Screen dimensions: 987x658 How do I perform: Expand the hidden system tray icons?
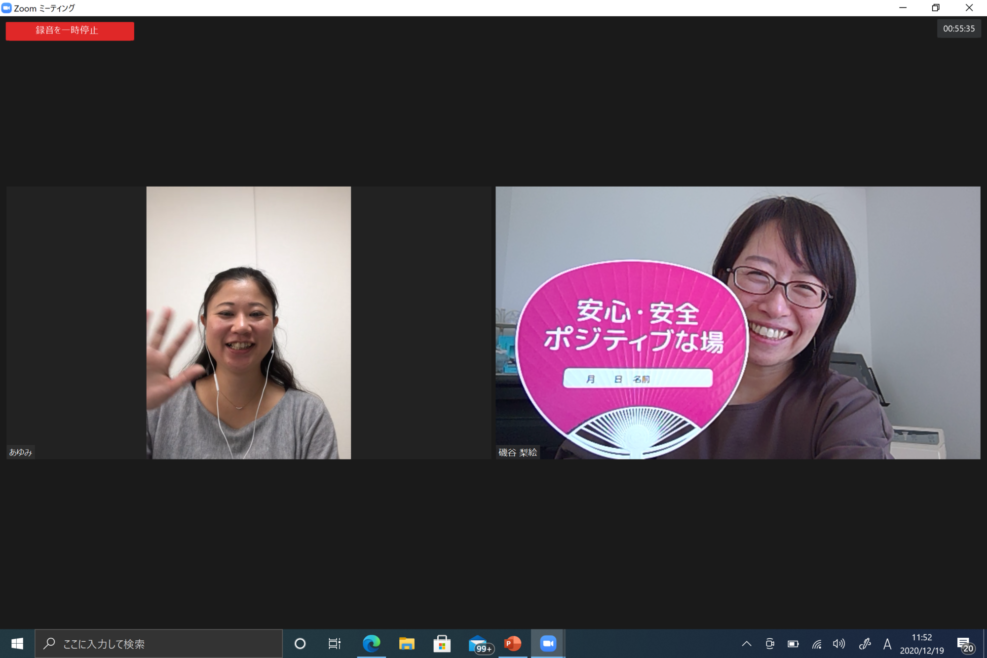pyautogui.click(x=746, y=643)
